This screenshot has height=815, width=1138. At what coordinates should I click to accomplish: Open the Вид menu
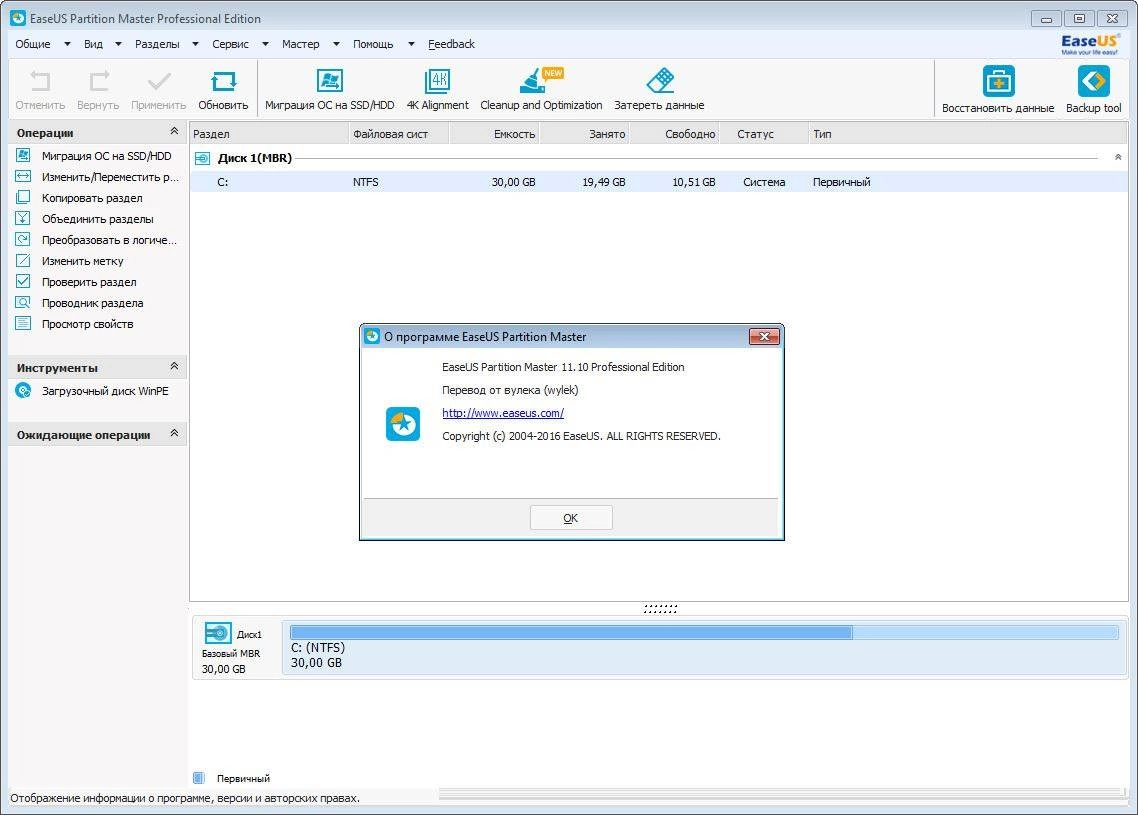(x=94, y=44)
